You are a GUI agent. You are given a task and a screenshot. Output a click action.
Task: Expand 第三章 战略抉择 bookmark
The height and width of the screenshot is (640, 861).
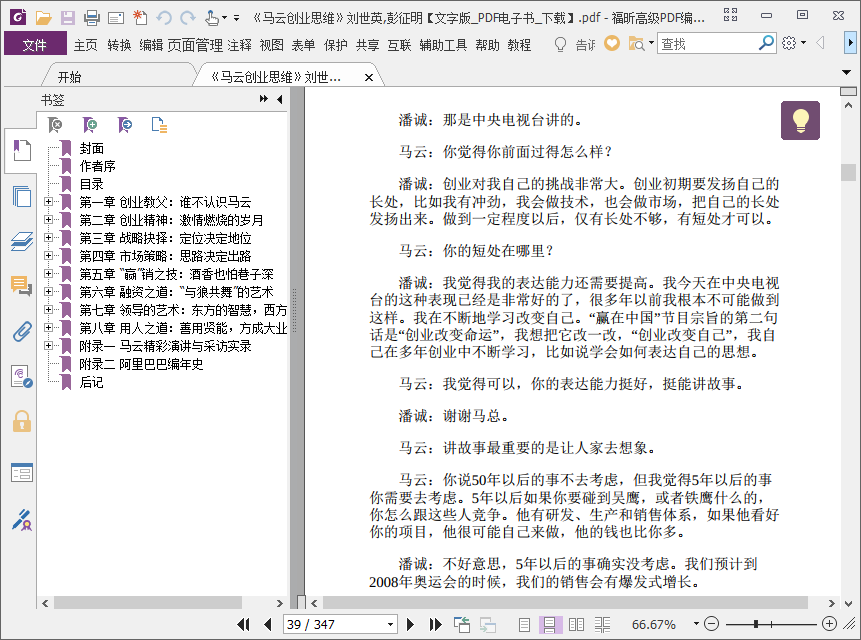click(x=48, y=238)
